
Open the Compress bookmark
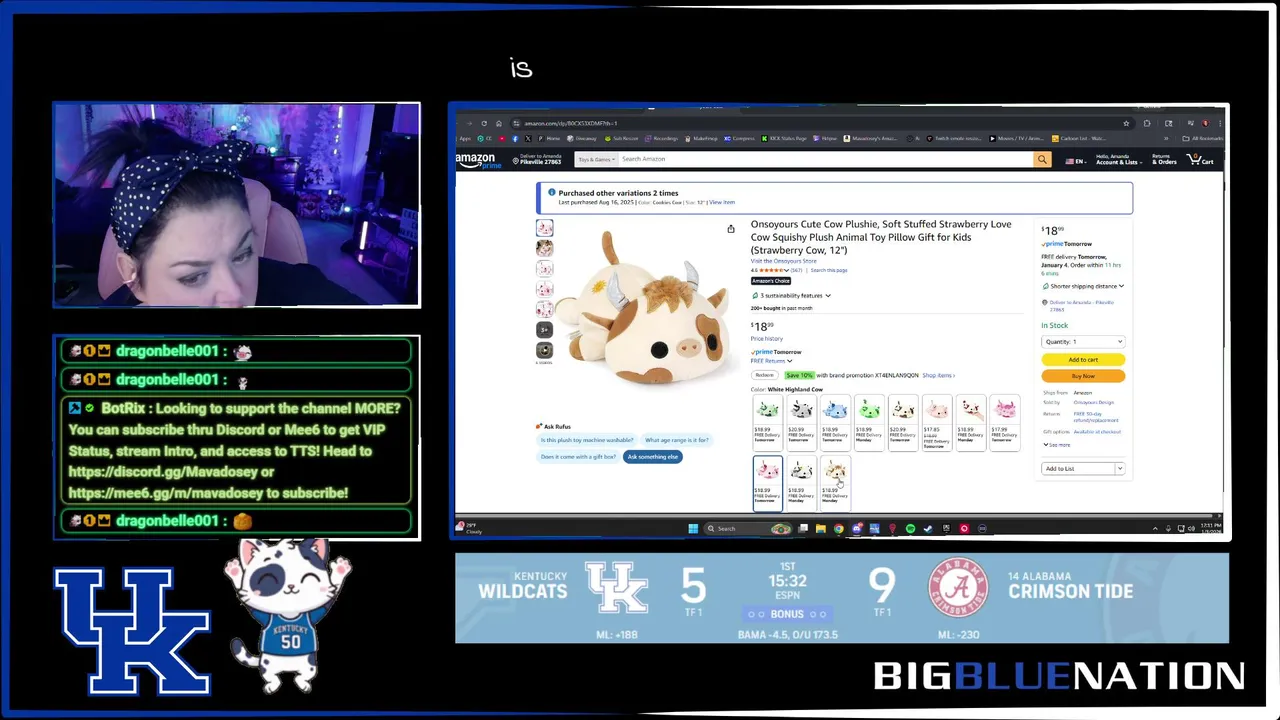click(739, 139)
